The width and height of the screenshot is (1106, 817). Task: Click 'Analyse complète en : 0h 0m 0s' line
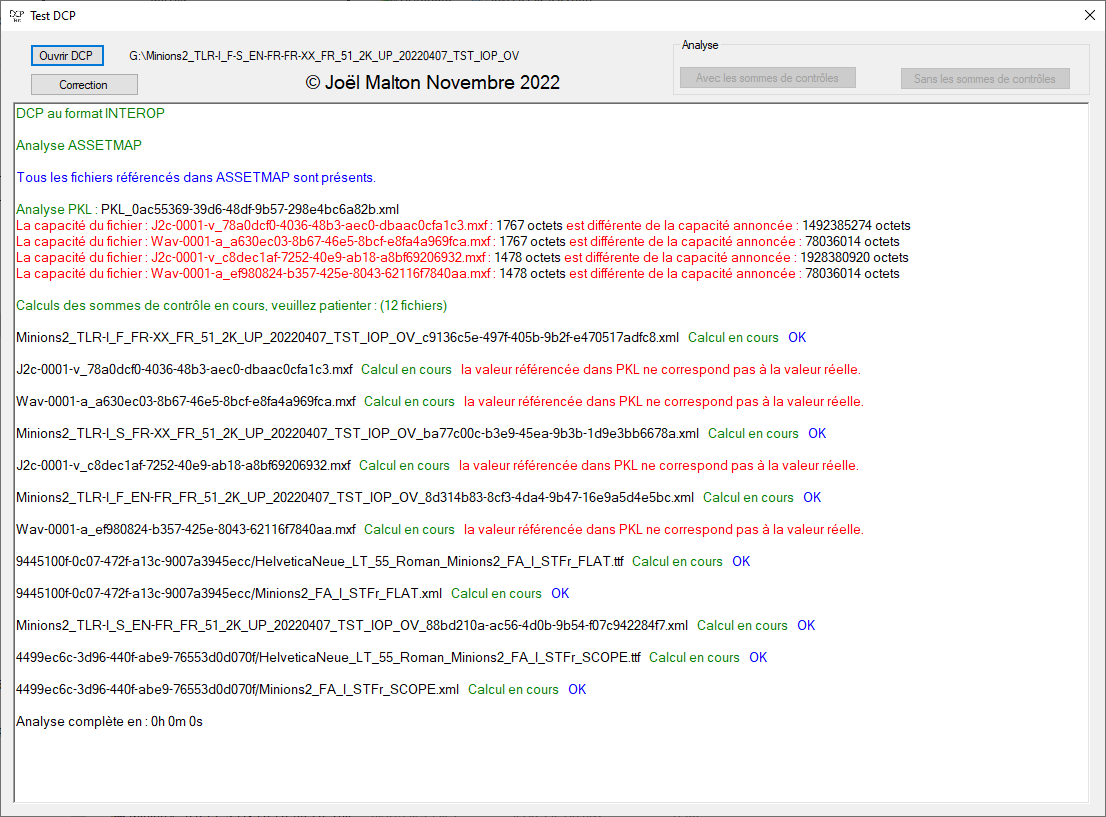coord(109,722)
